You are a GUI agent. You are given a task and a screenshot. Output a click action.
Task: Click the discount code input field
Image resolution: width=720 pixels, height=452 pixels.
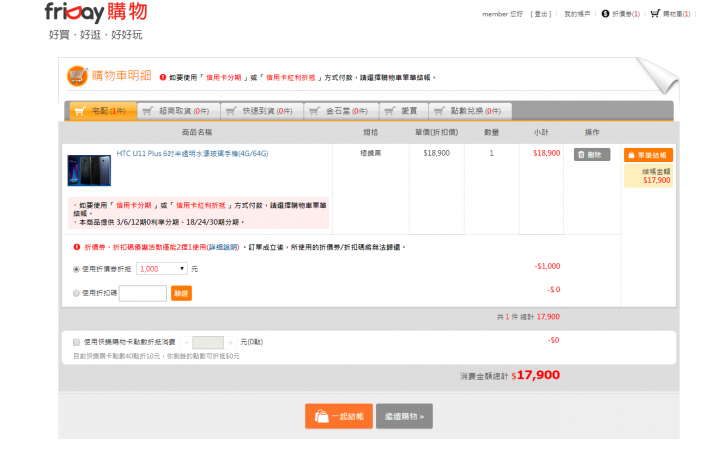click(143, 293)
